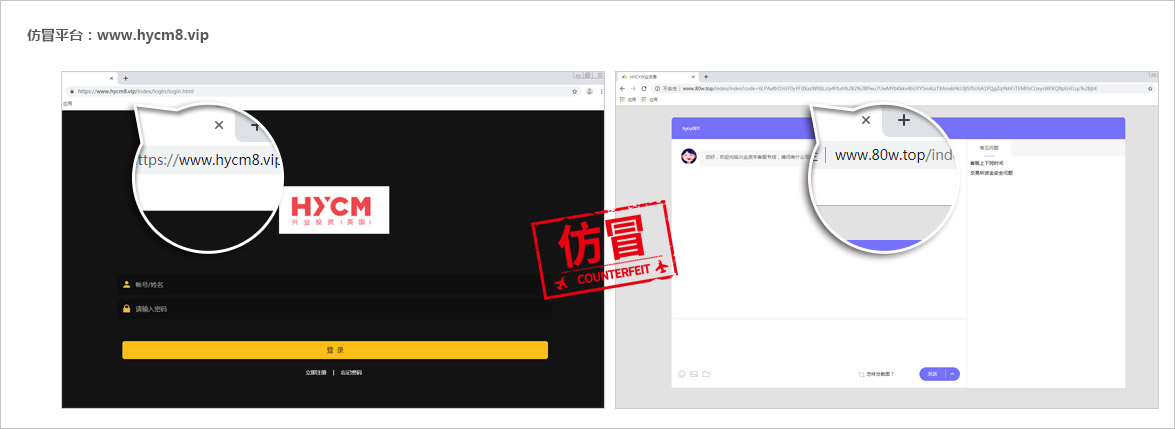The image size is (1175, 429).
Task: Send the message with the 发送 button
Action: [932, 374]
